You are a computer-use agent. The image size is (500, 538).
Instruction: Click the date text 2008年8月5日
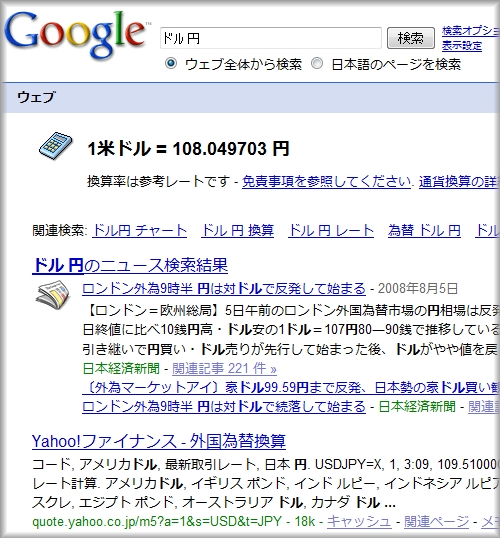pos(418,289)
